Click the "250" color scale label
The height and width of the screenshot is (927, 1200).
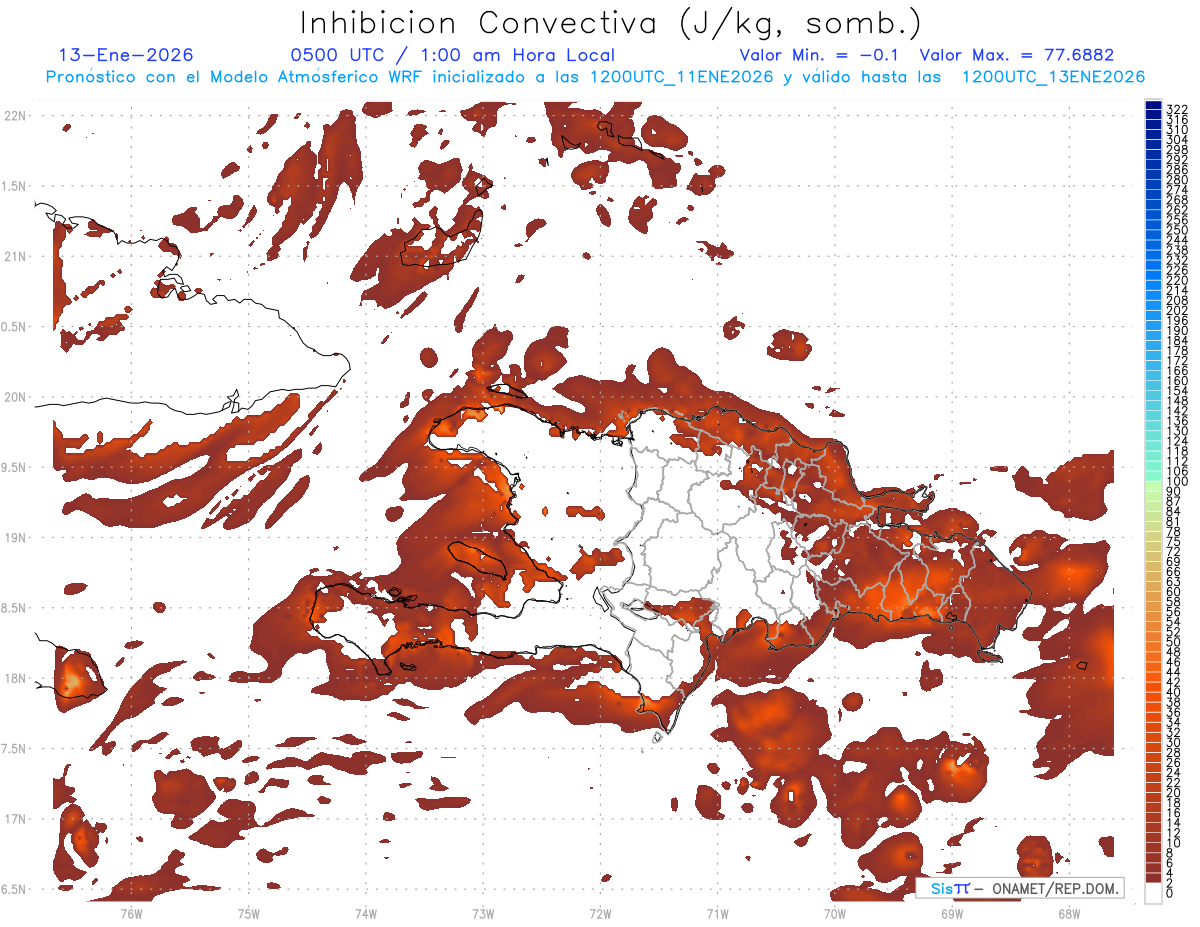1177,231
